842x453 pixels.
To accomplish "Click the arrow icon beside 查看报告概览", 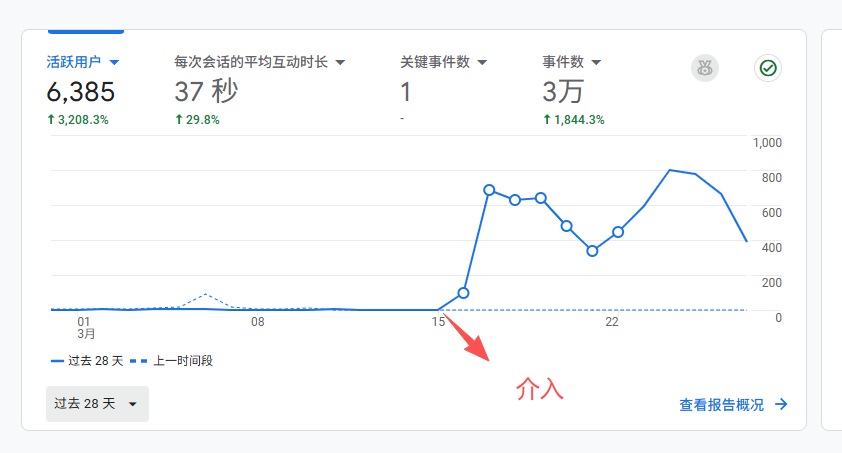I will pyautogui.click(x=782, y=405).
